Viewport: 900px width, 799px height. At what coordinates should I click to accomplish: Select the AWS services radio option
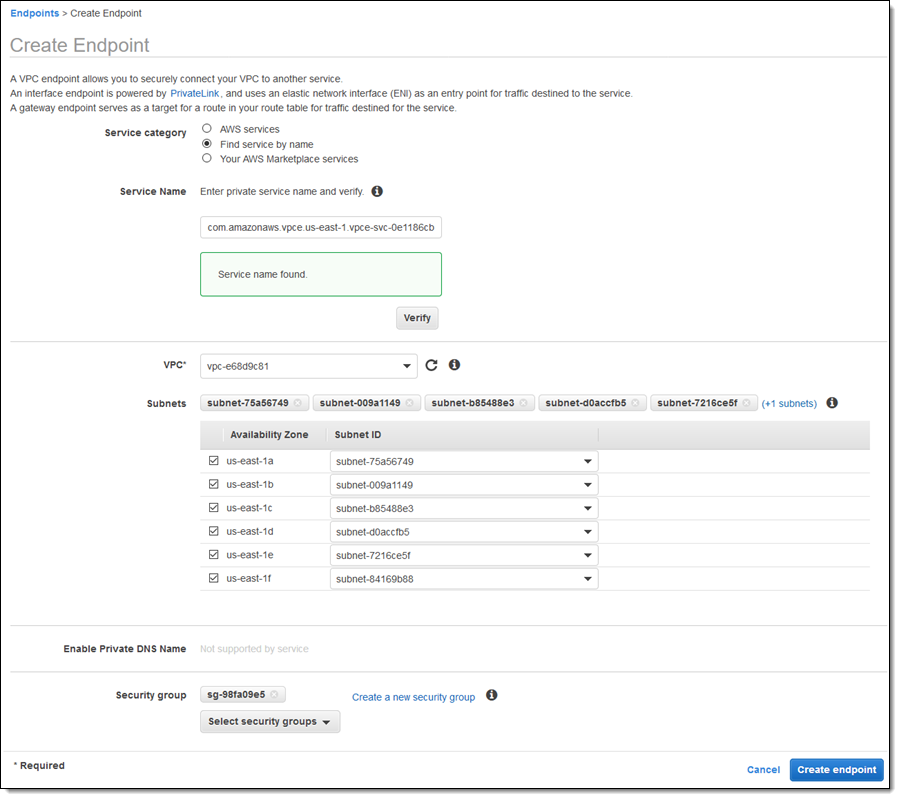[207, 129]
